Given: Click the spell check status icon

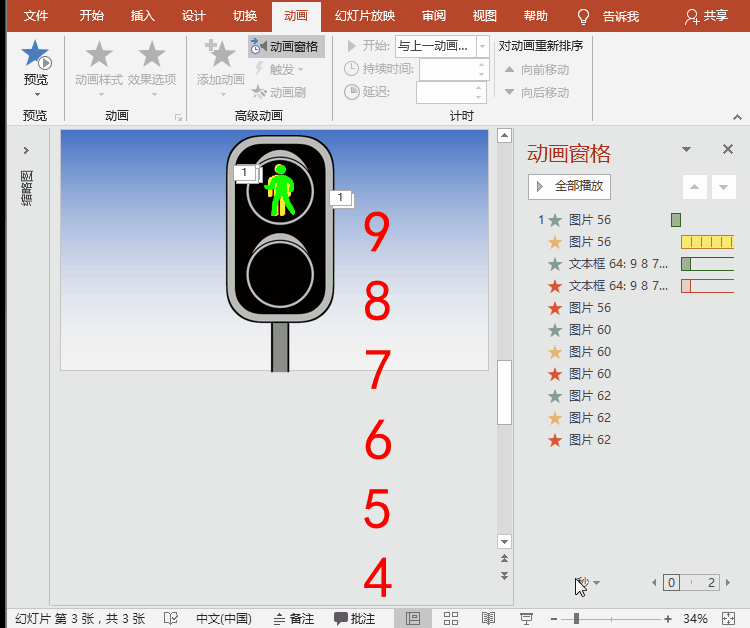Looking at the screenshot, I should click(x=171, y=618).
